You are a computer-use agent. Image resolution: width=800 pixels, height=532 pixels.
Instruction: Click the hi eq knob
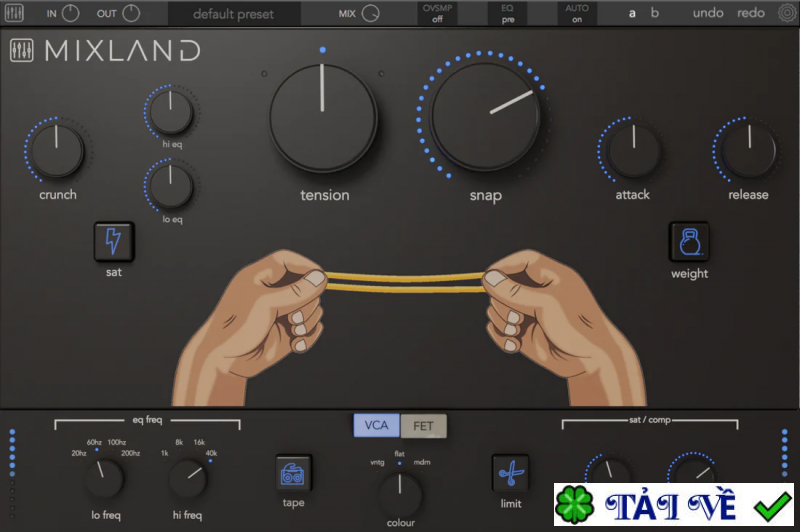[x=170, y=112]
